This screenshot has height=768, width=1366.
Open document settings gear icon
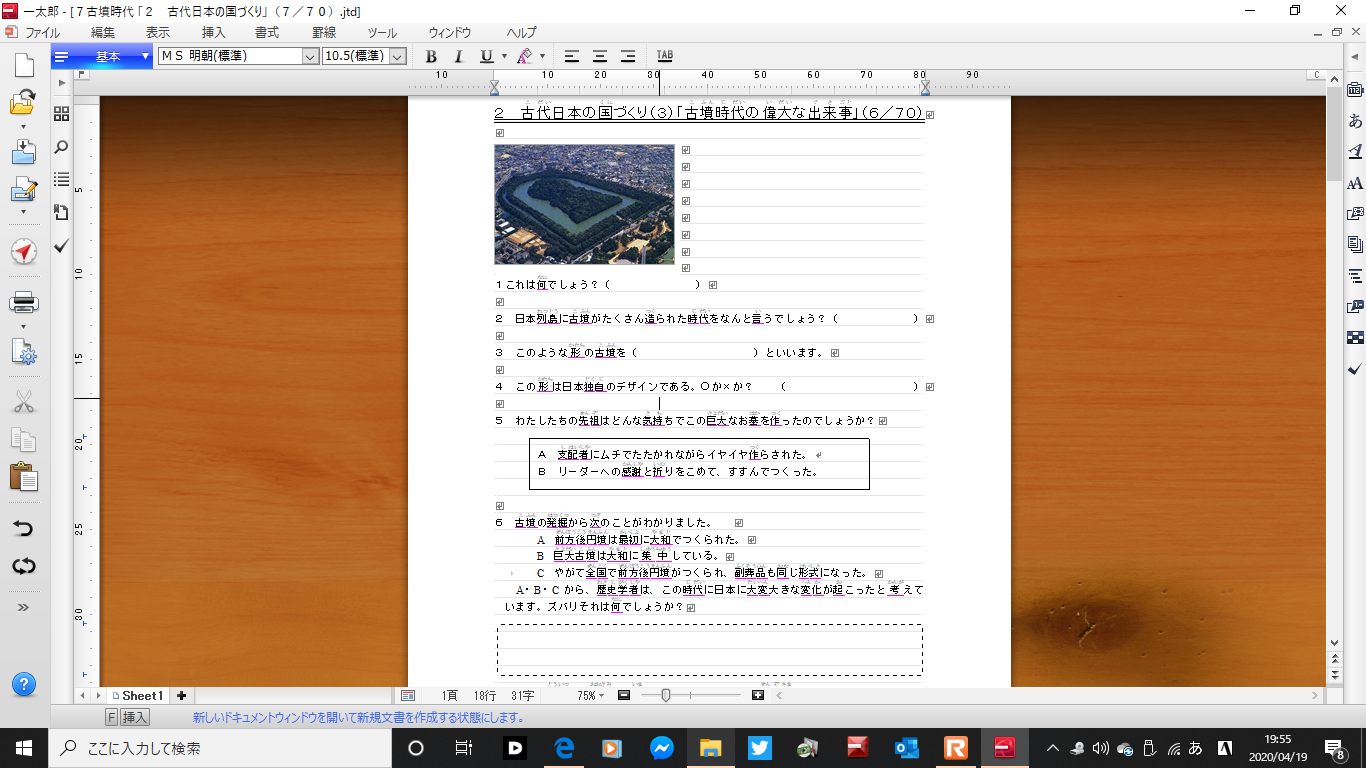24,352
